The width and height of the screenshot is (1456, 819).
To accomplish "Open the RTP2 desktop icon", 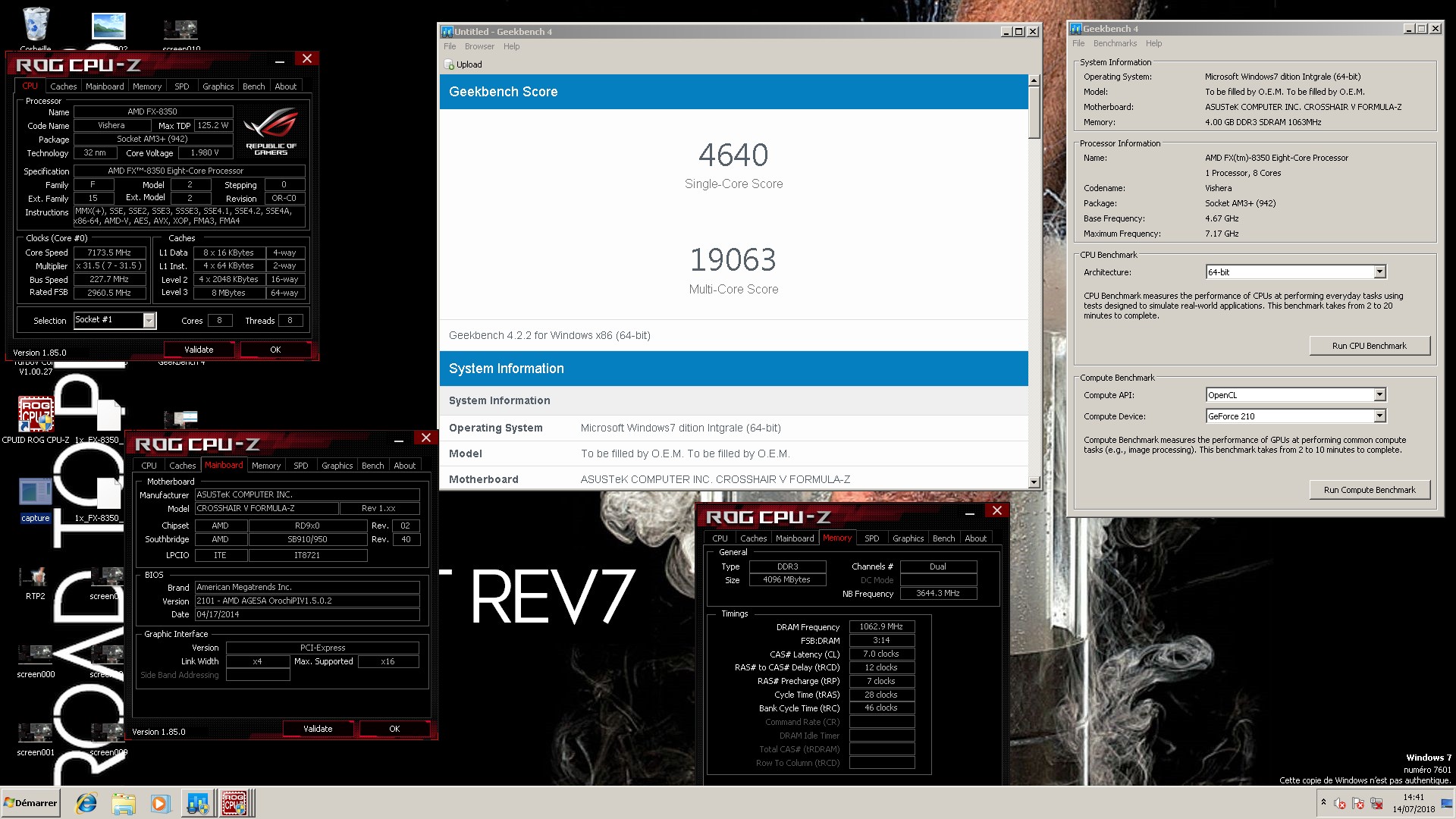I will tap(36, 582).
